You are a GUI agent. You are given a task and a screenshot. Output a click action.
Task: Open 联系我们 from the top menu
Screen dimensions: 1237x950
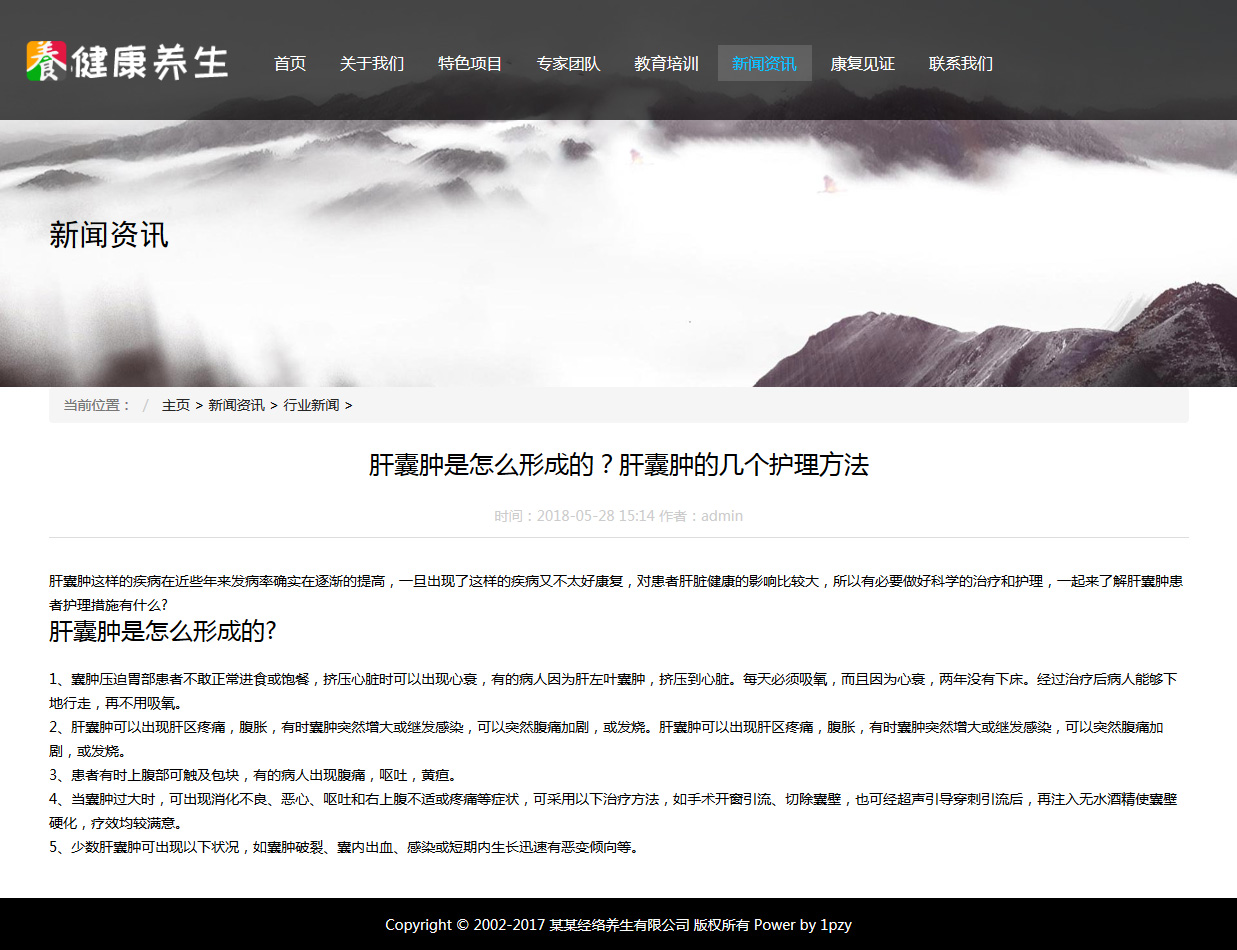[x=960, y=64]
